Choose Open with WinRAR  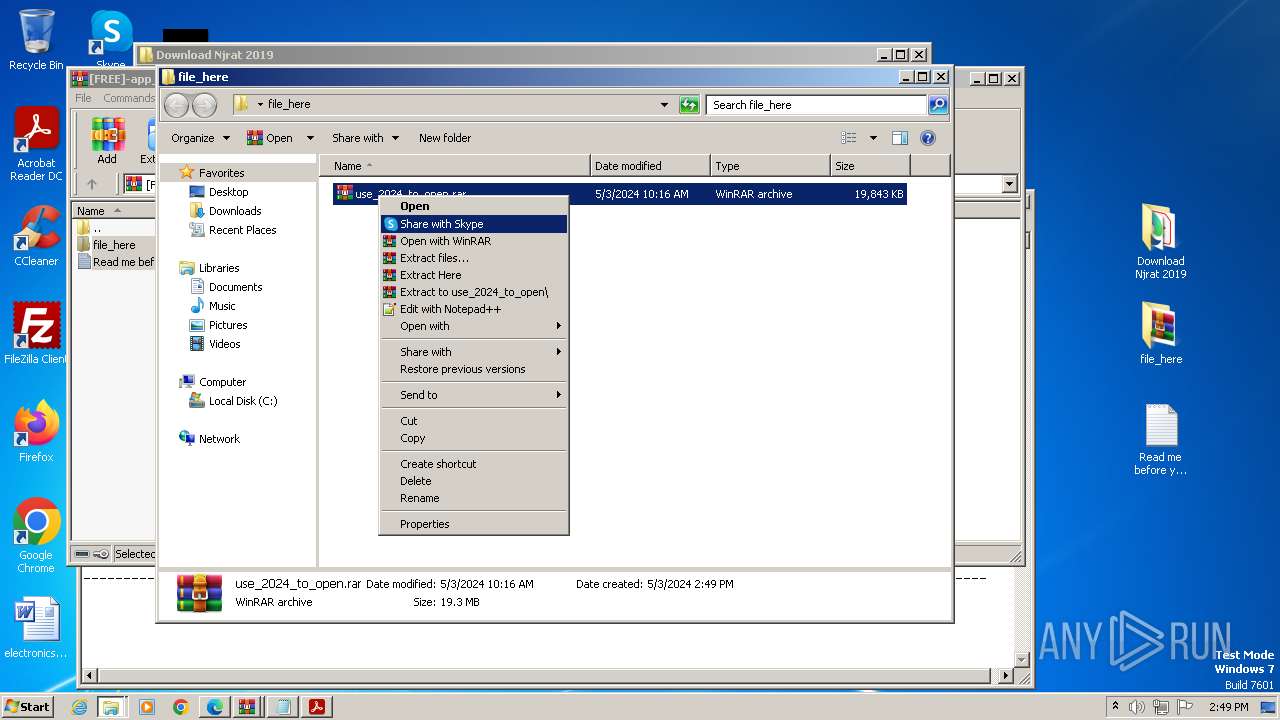click(x=474, y=241)
